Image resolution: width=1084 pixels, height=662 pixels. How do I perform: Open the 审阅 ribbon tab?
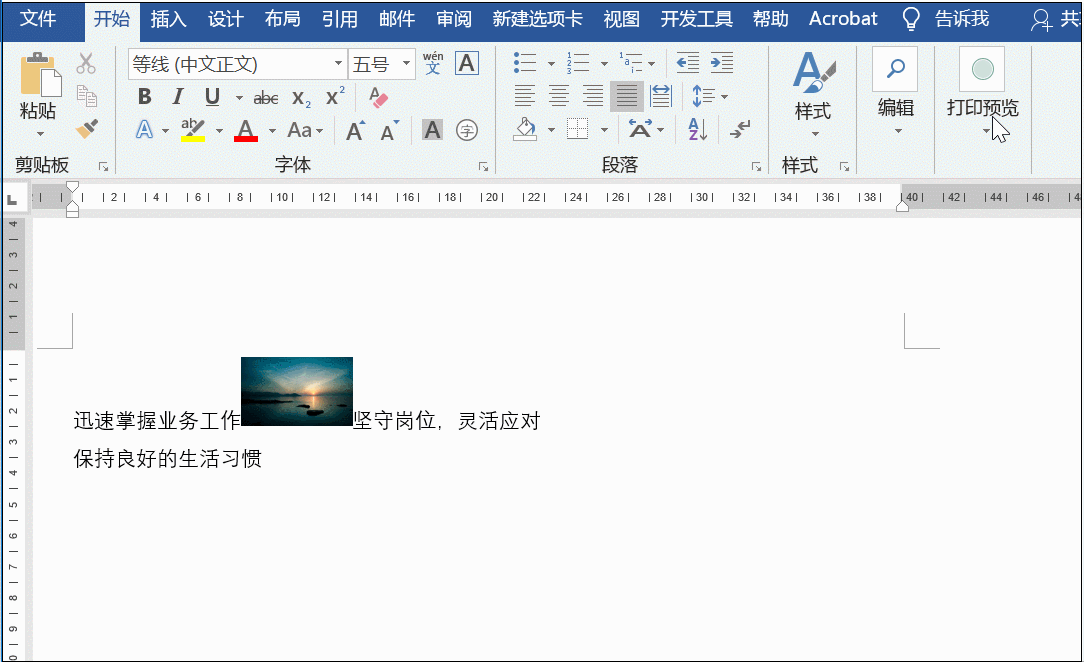[454, 19]
